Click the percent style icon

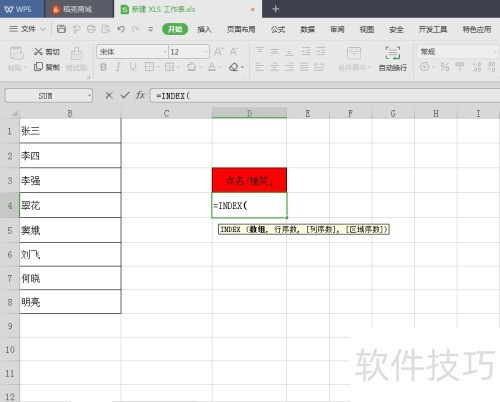[x=445, y=67]
